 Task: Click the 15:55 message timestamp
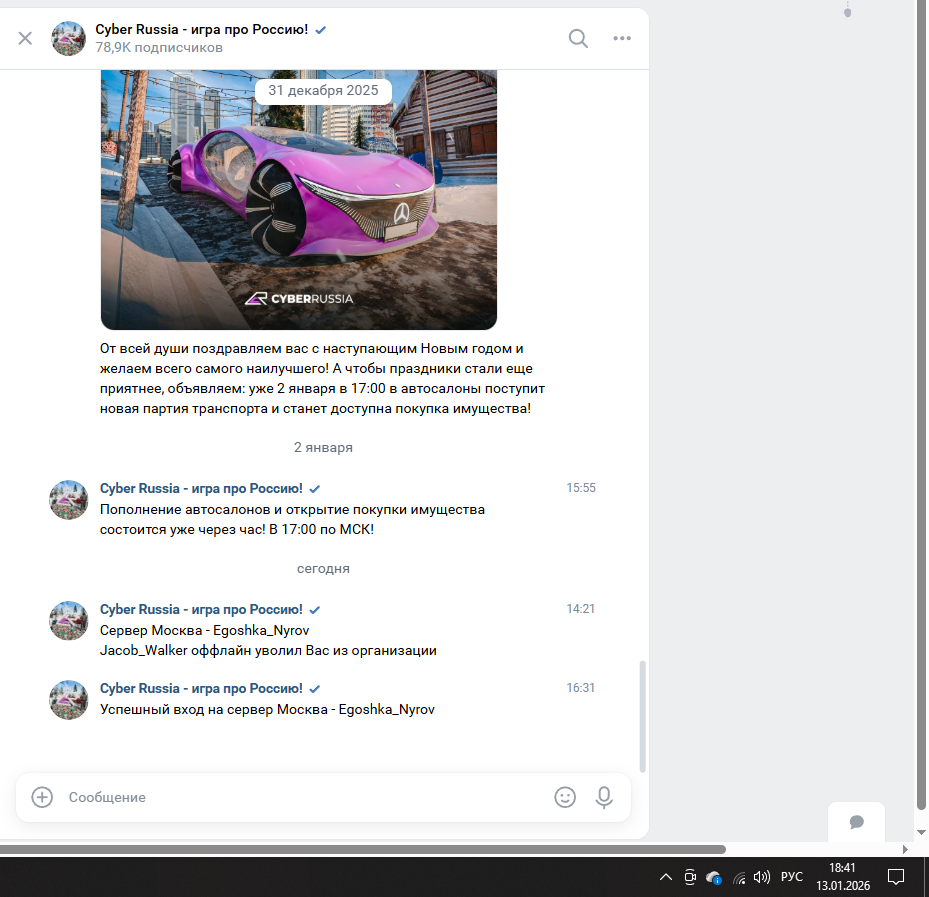click(x=581, y=488)
